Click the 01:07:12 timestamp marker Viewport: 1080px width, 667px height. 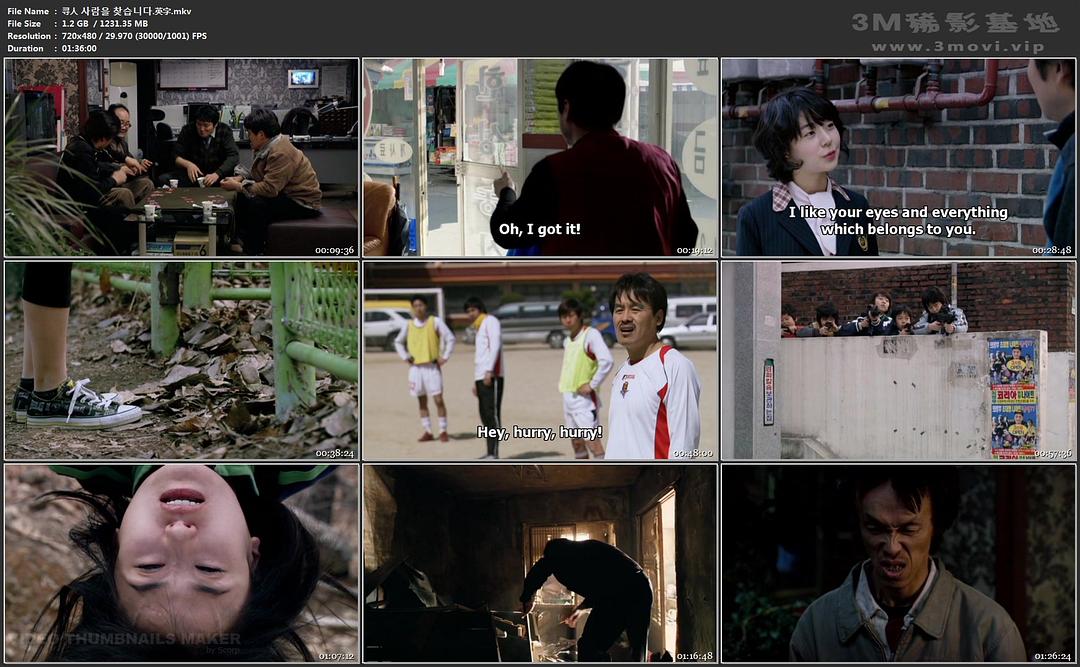(334, 656)
